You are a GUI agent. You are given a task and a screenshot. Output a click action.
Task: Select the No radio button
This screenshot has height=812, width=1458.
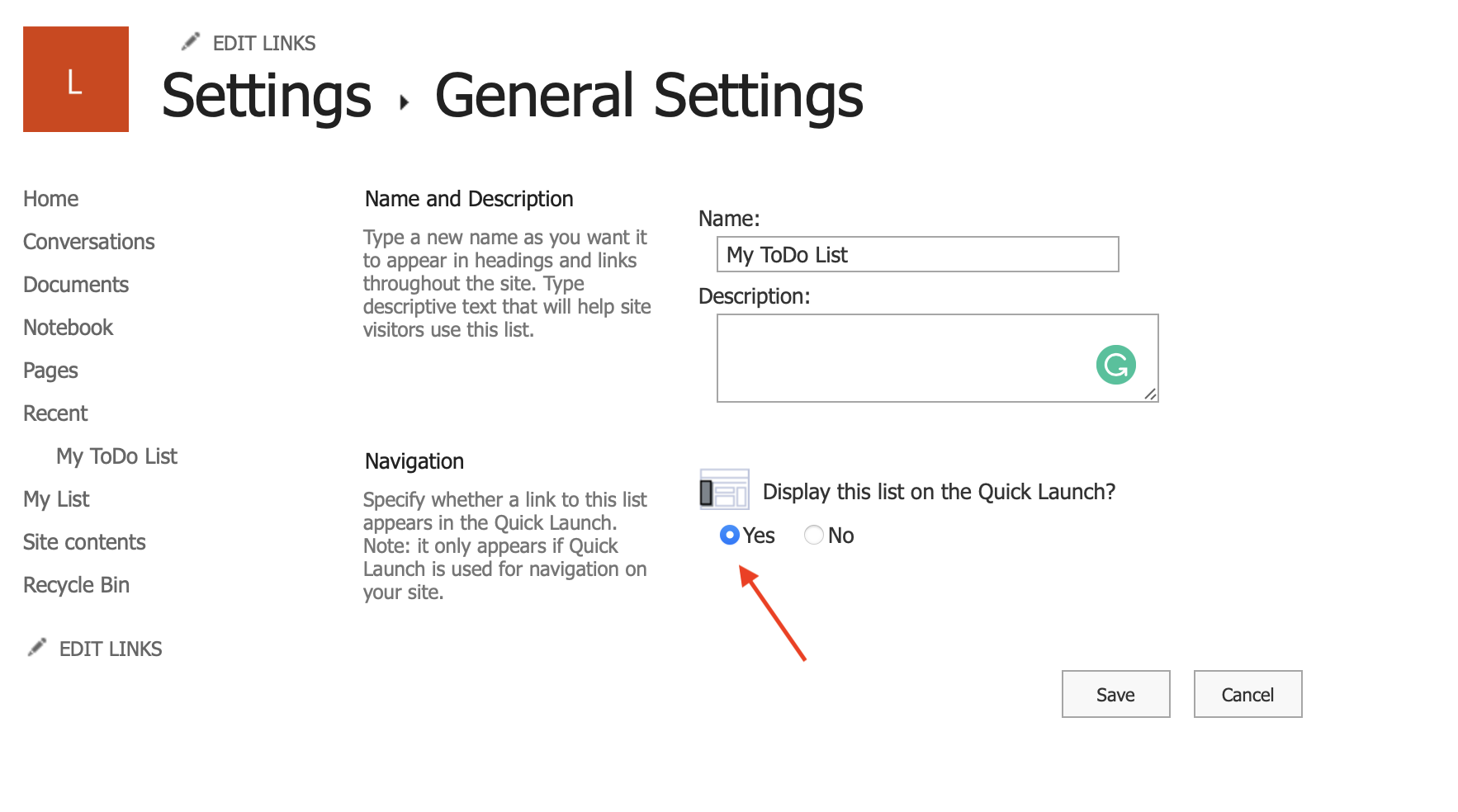[813, 536]
